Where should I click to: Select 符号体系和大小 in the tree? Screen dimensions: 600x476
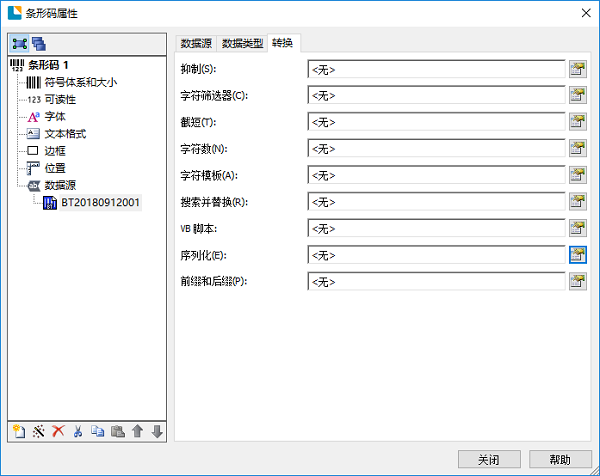point(80,82)
